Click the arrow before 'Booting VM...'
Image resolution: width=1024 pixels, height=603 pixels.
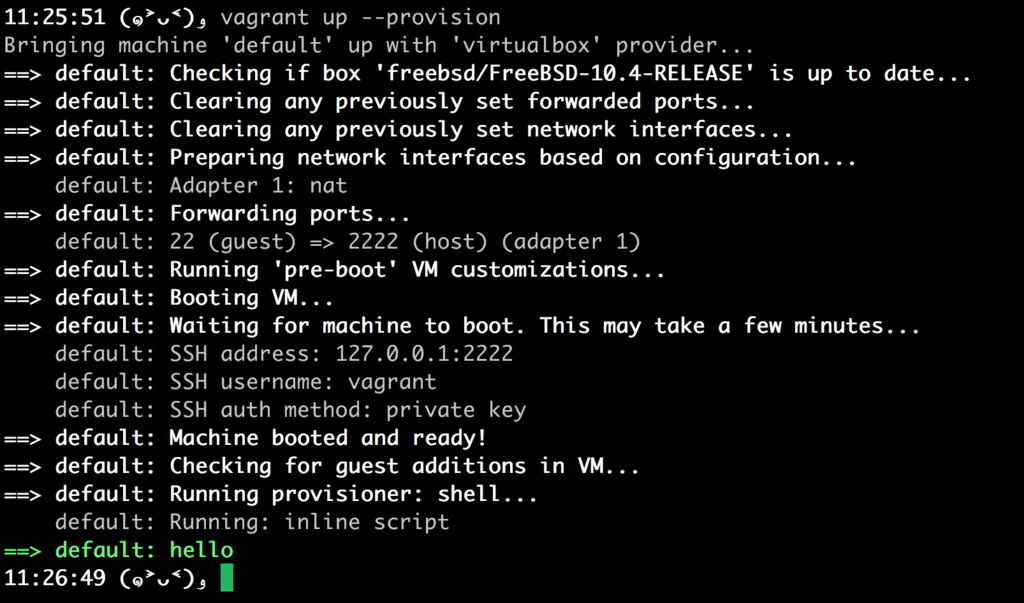(x=23, y=299)
